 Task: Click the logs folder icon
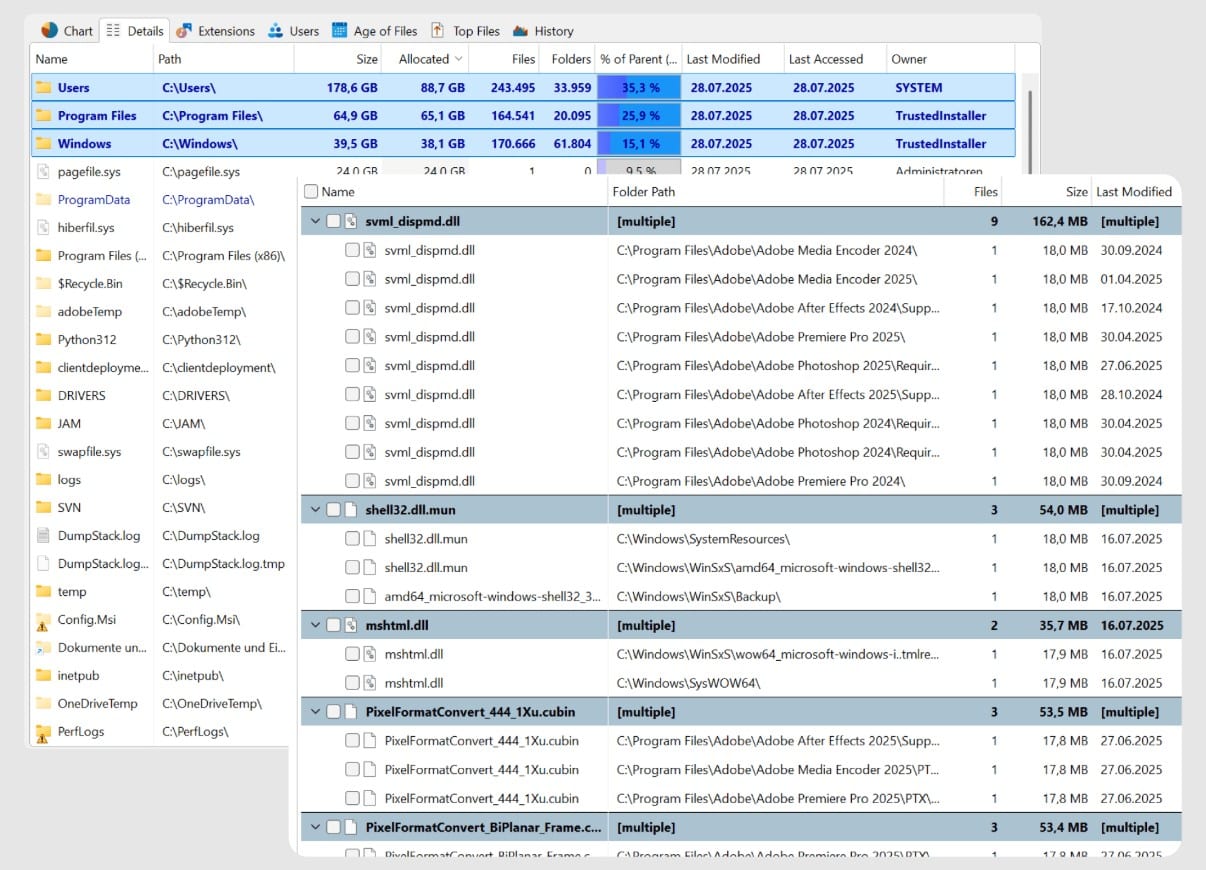pos(43,479)
